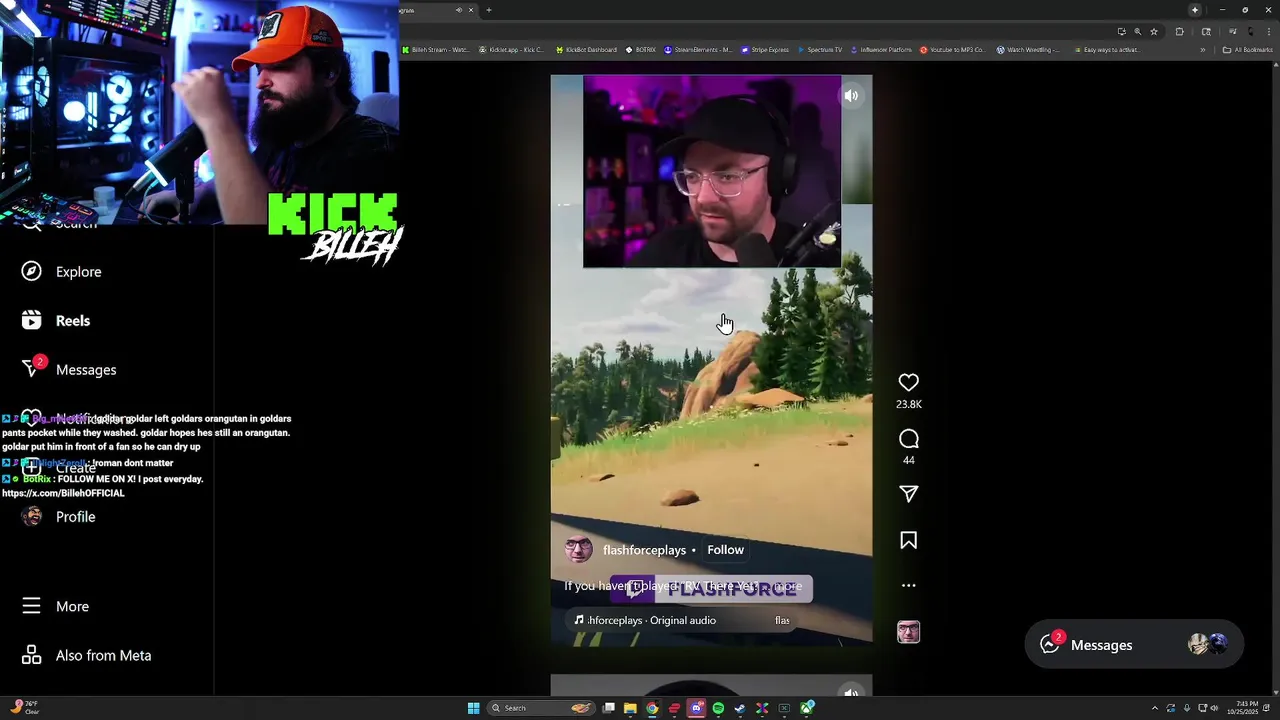This screenshot has height=720, width=1280.
Task: Click the taskbar Search box
Action: coord(541,708)
